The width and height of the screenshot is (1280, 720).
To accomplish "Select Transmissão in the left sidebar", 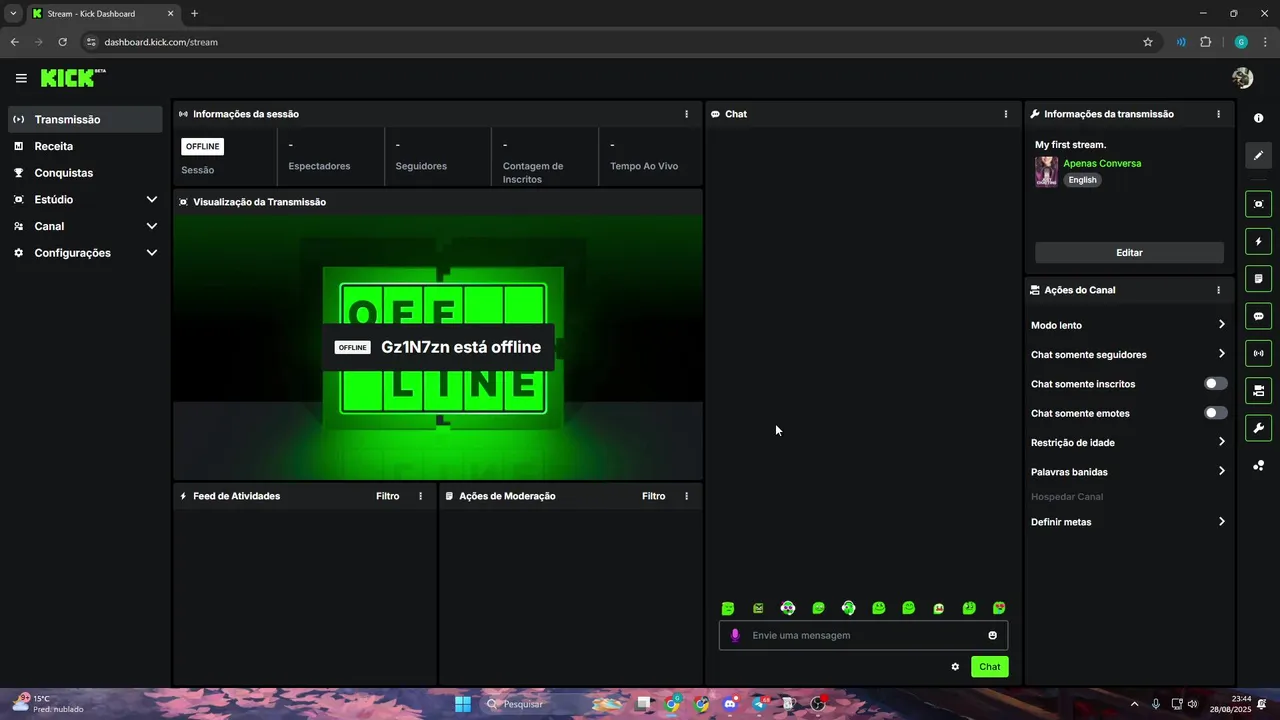I will point(84,119).
